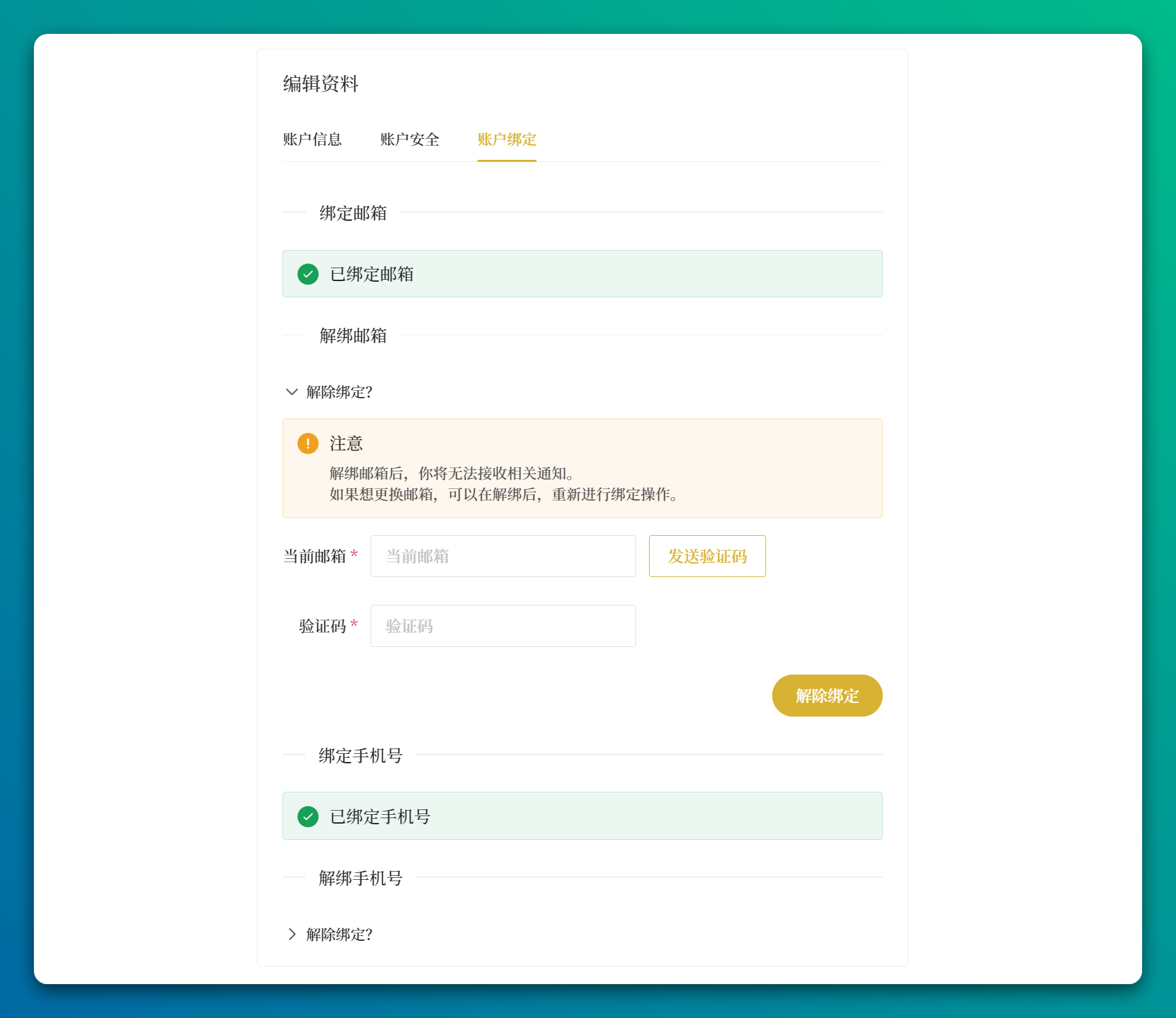The width and height of the screenshot is (1176, 1018).
Task: Click the 发送验证码 button
Action: point(707,556)
